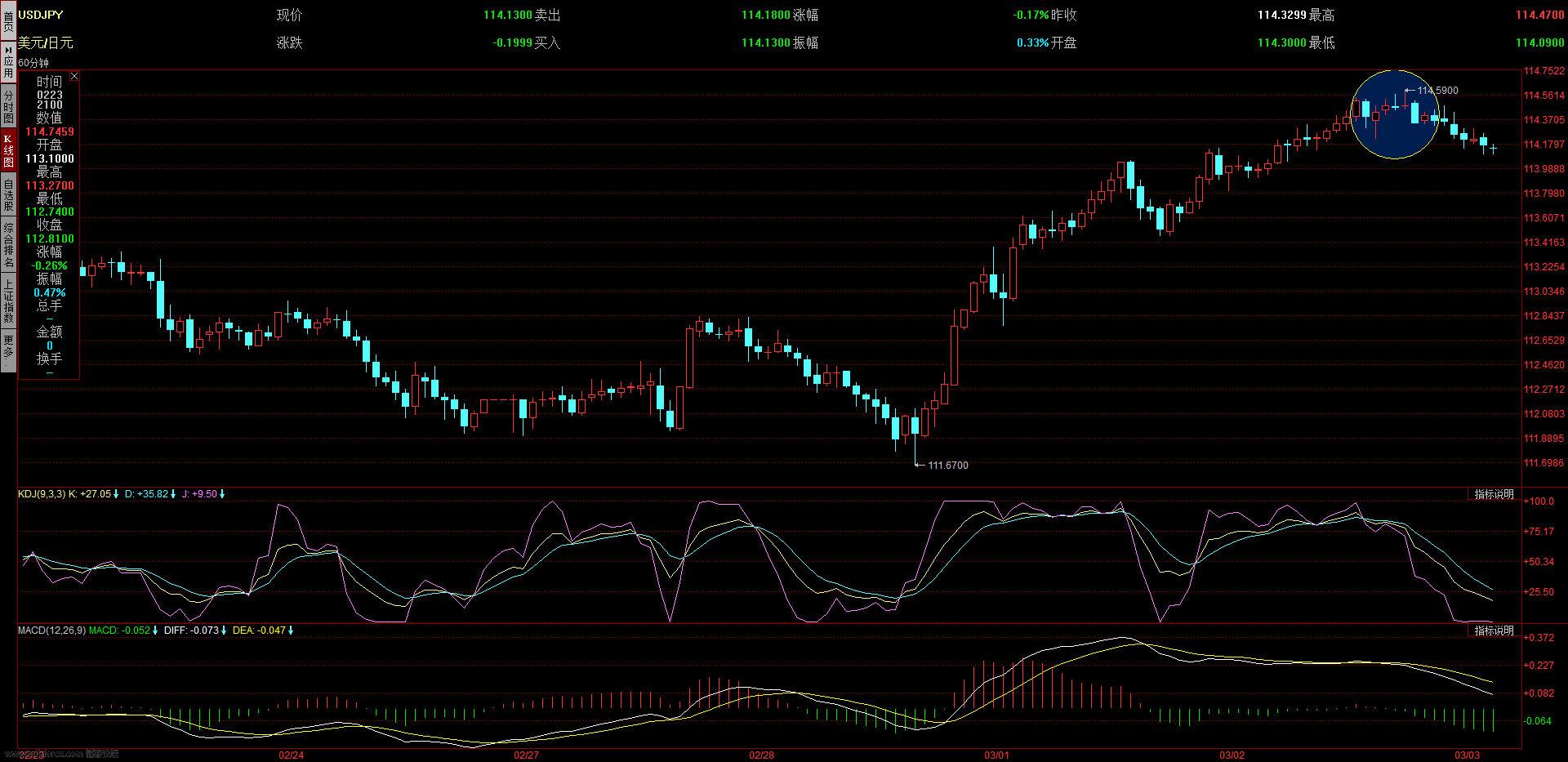Click the 03/02 date on time axis
Image resolution: width=1568 pixels, height=762 pixels.
pyautogui.click(x=1232, y=755)
